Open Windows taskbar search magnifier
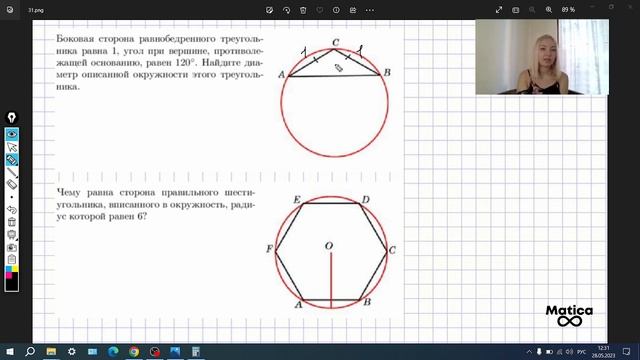 (30, 351)
